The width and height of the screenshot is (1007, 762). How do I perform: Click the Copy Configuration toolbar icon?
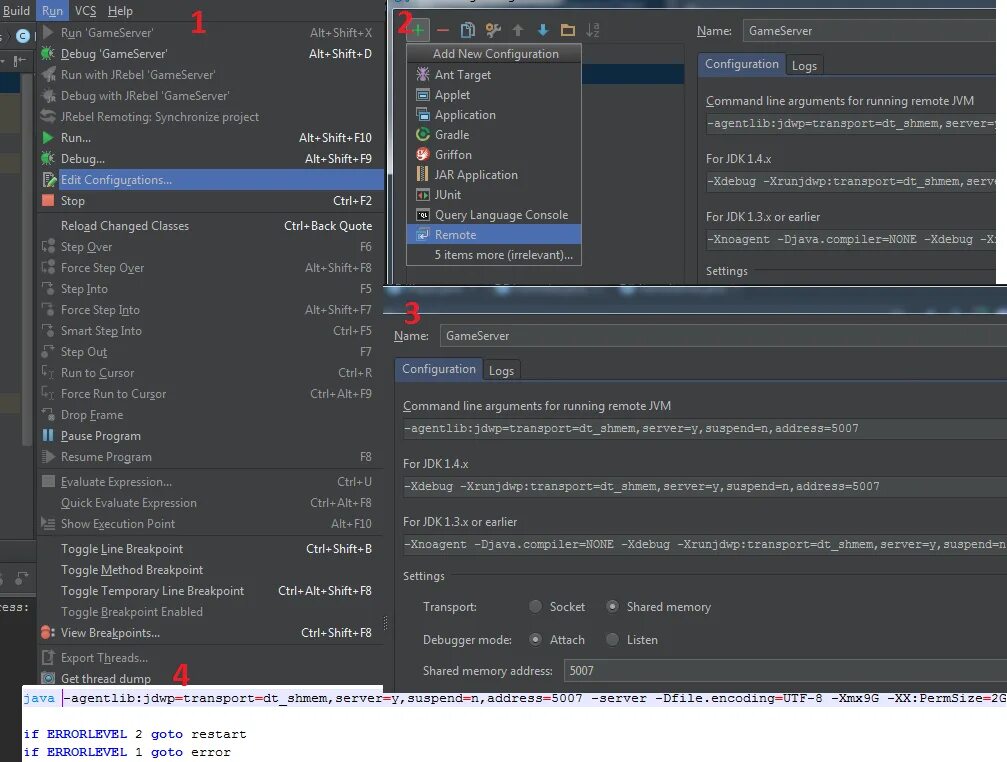tap(468, 30)
